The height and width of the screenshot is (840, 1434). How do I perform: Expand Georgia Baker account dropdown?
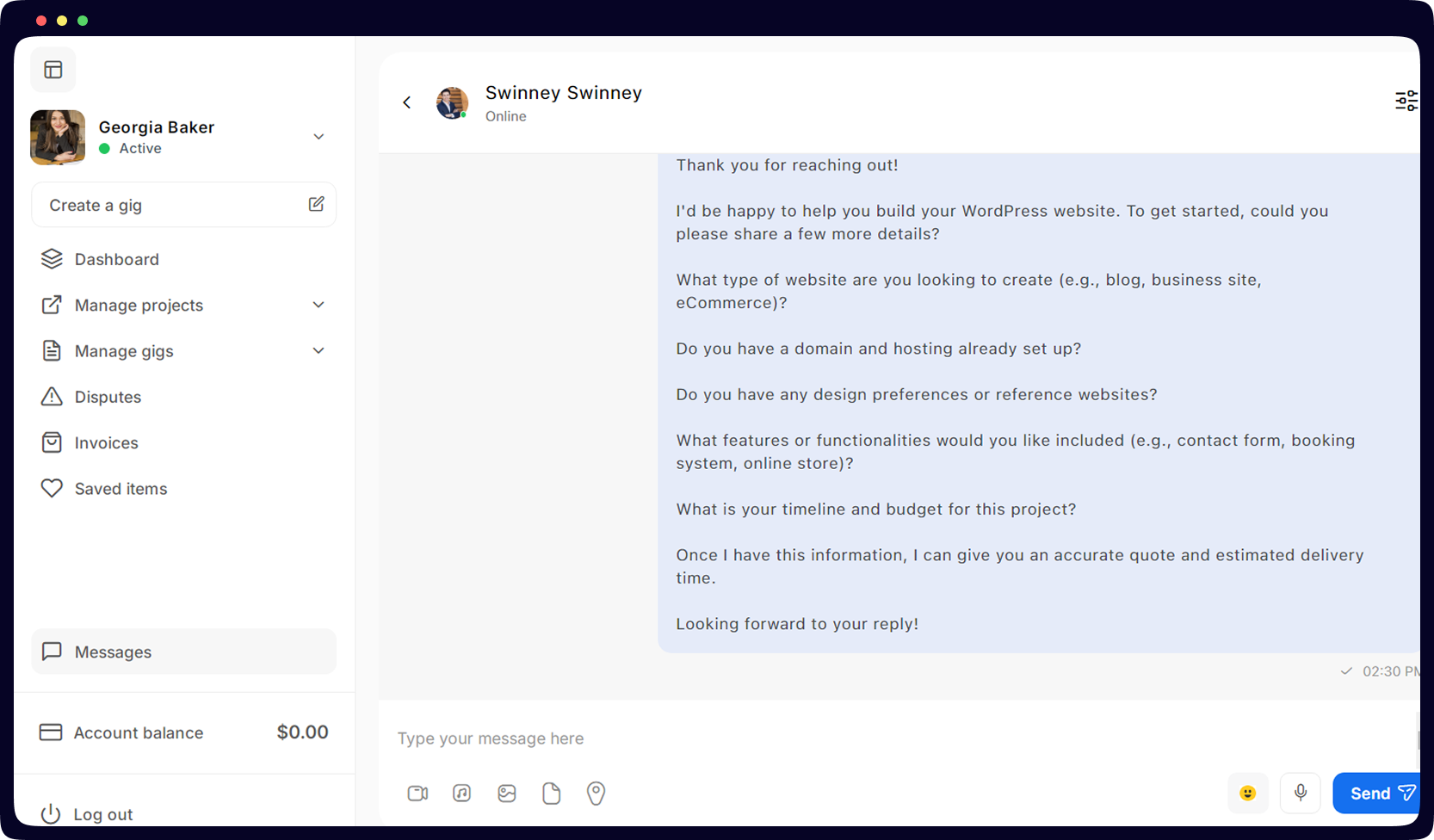(318, 137)
